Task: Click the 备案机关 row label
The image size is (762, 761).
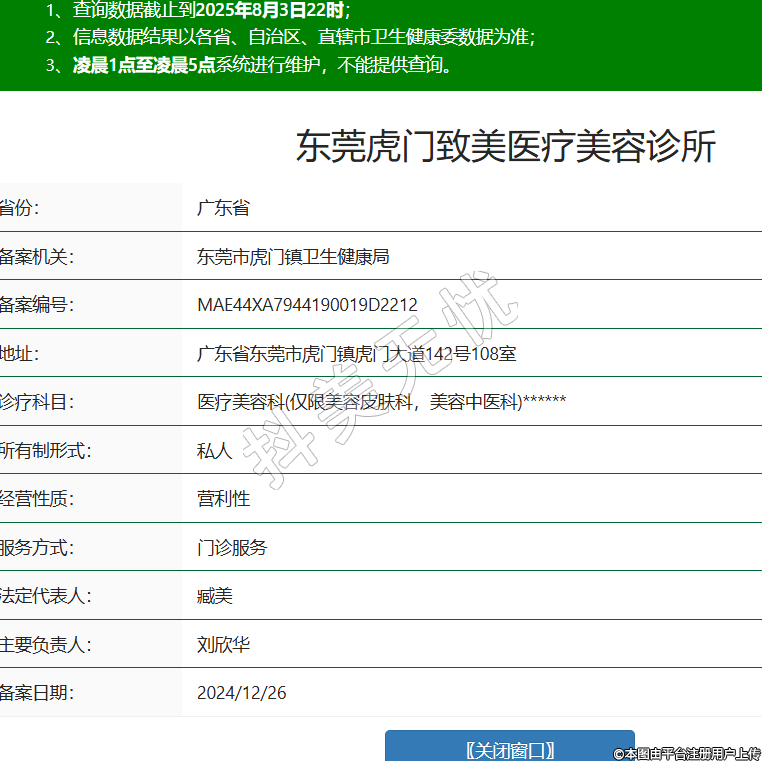Action: 36,257
